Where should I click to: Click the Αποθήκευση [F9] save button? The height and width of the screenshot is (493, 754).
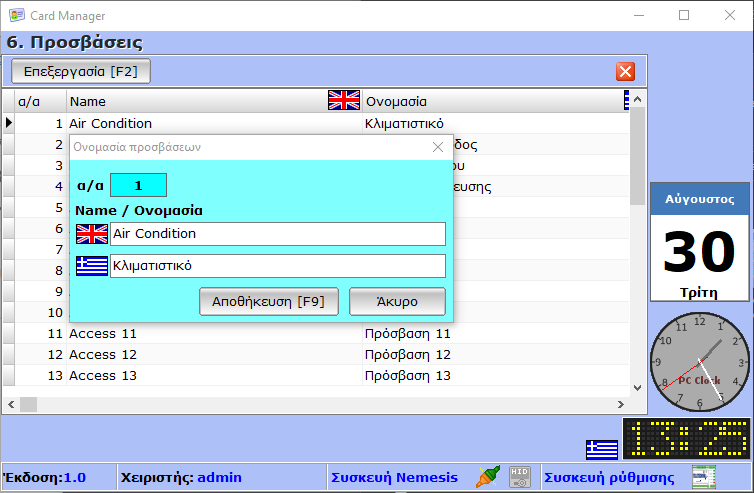pos(269,301)
